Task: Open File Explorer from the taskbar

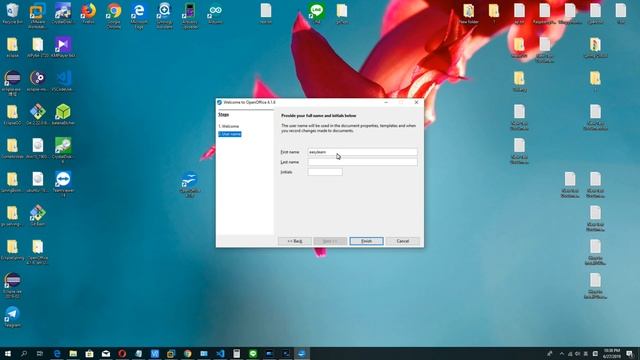Action: point(73,353)
